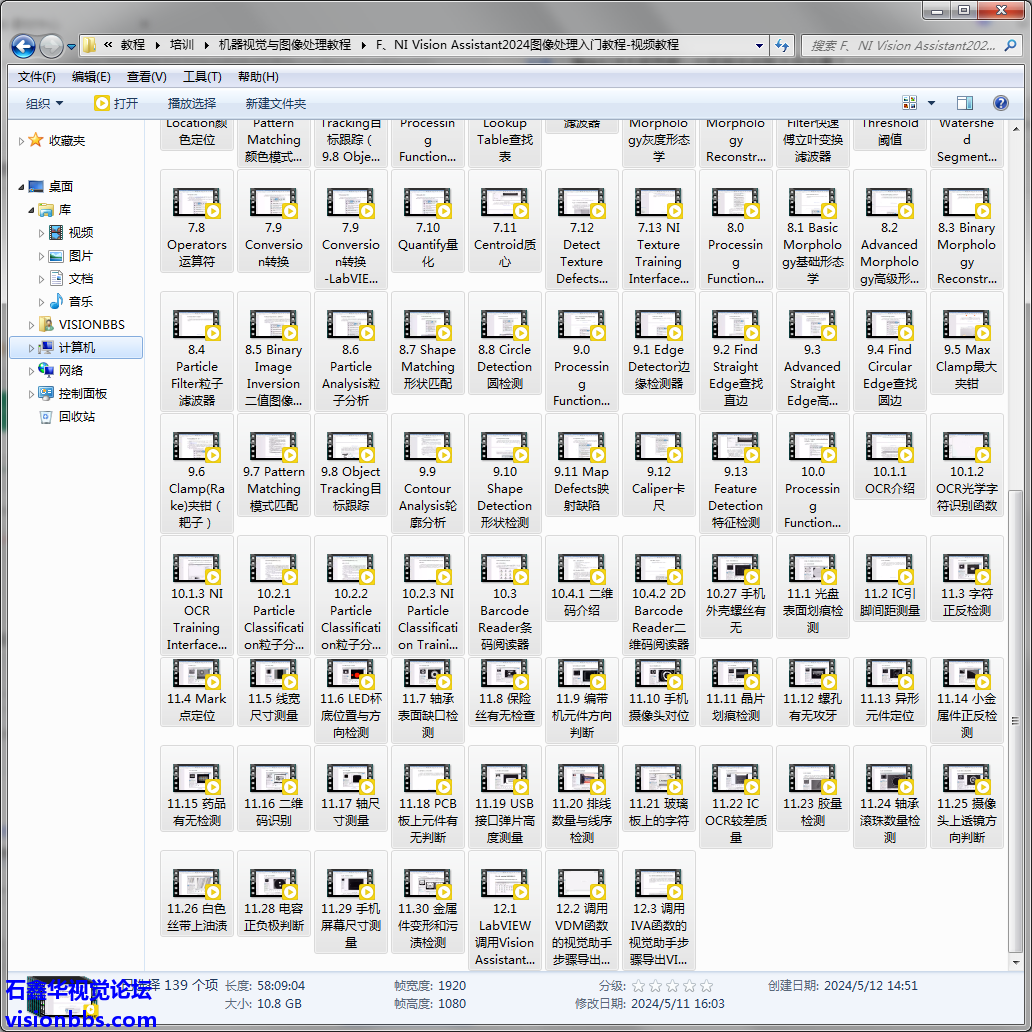This screenshot has width=1032, height=1032.
Task: Expand the 收藏夹 tree node
Action: (21, 141)
